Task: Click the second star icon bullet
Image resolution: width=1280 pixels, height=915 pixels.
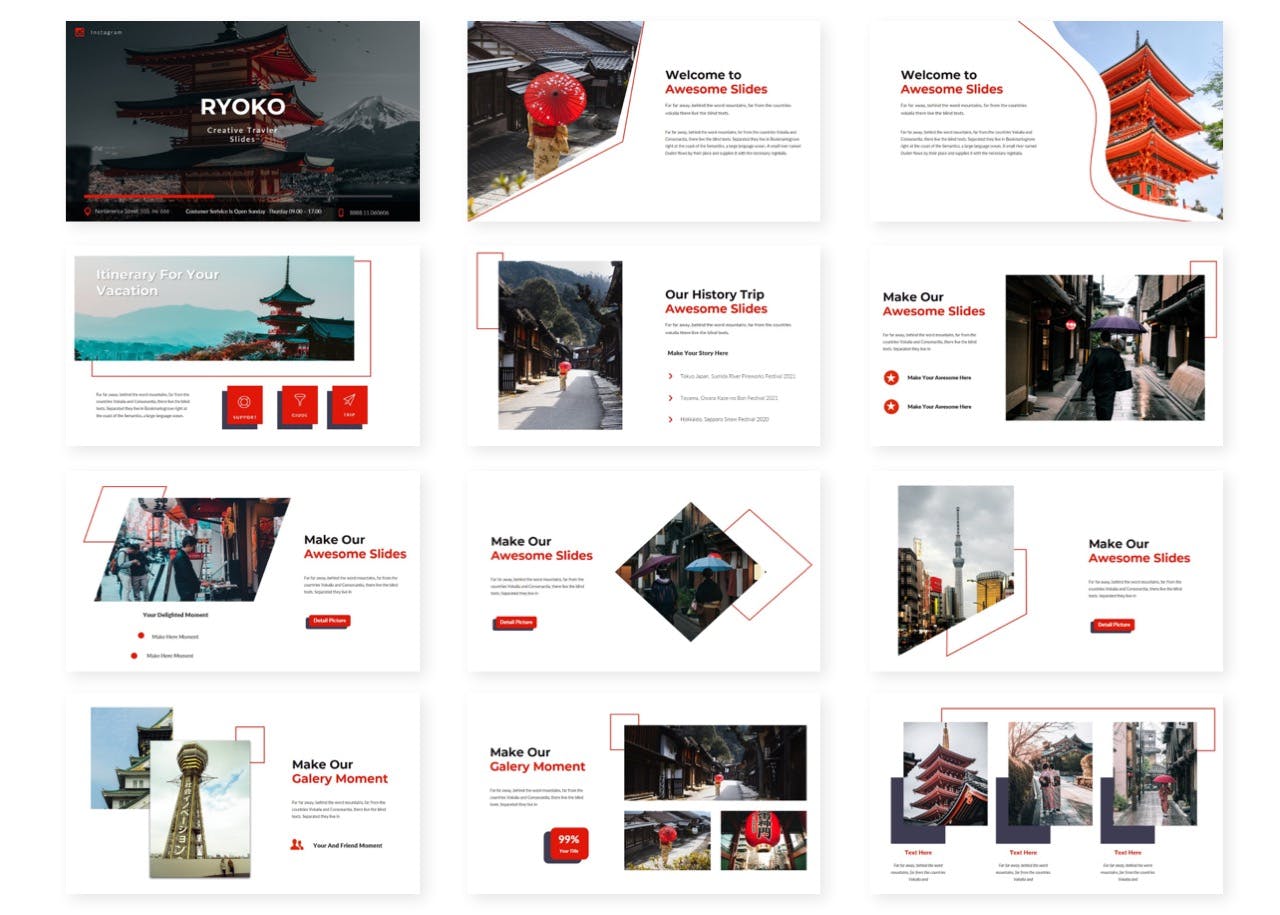Action: click(x=890, y=406)
